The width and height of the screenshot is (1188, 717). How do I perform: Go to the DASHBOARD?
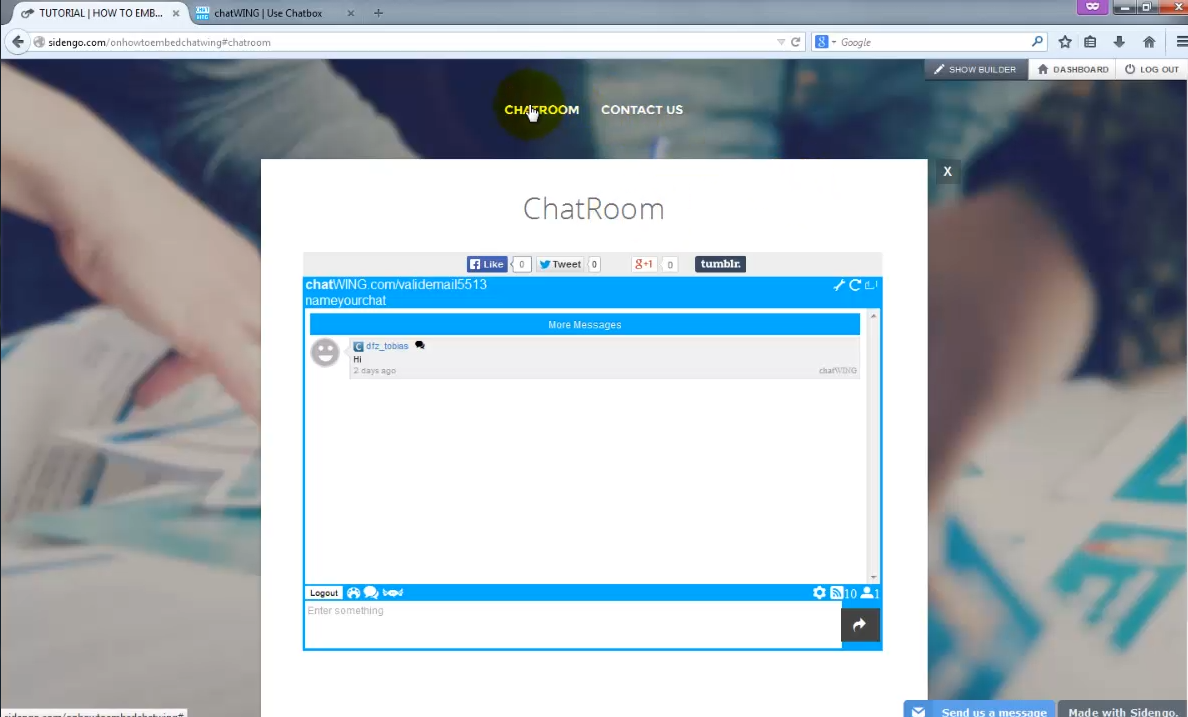coord(1072,69)
